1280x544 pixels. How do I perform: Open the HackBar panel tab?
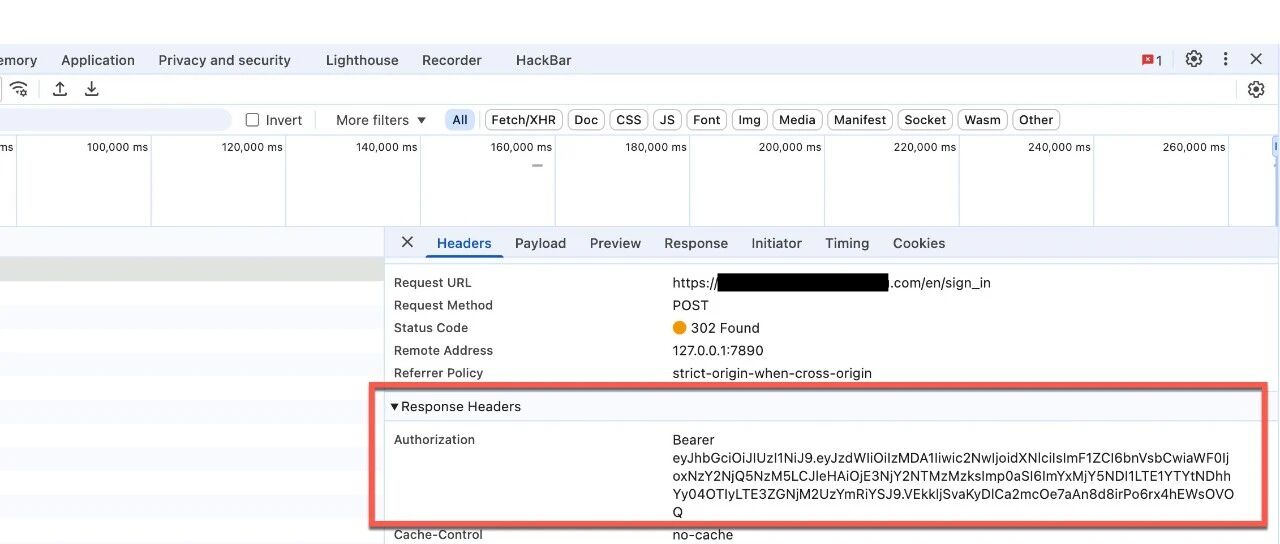click(x=544, y=60)
